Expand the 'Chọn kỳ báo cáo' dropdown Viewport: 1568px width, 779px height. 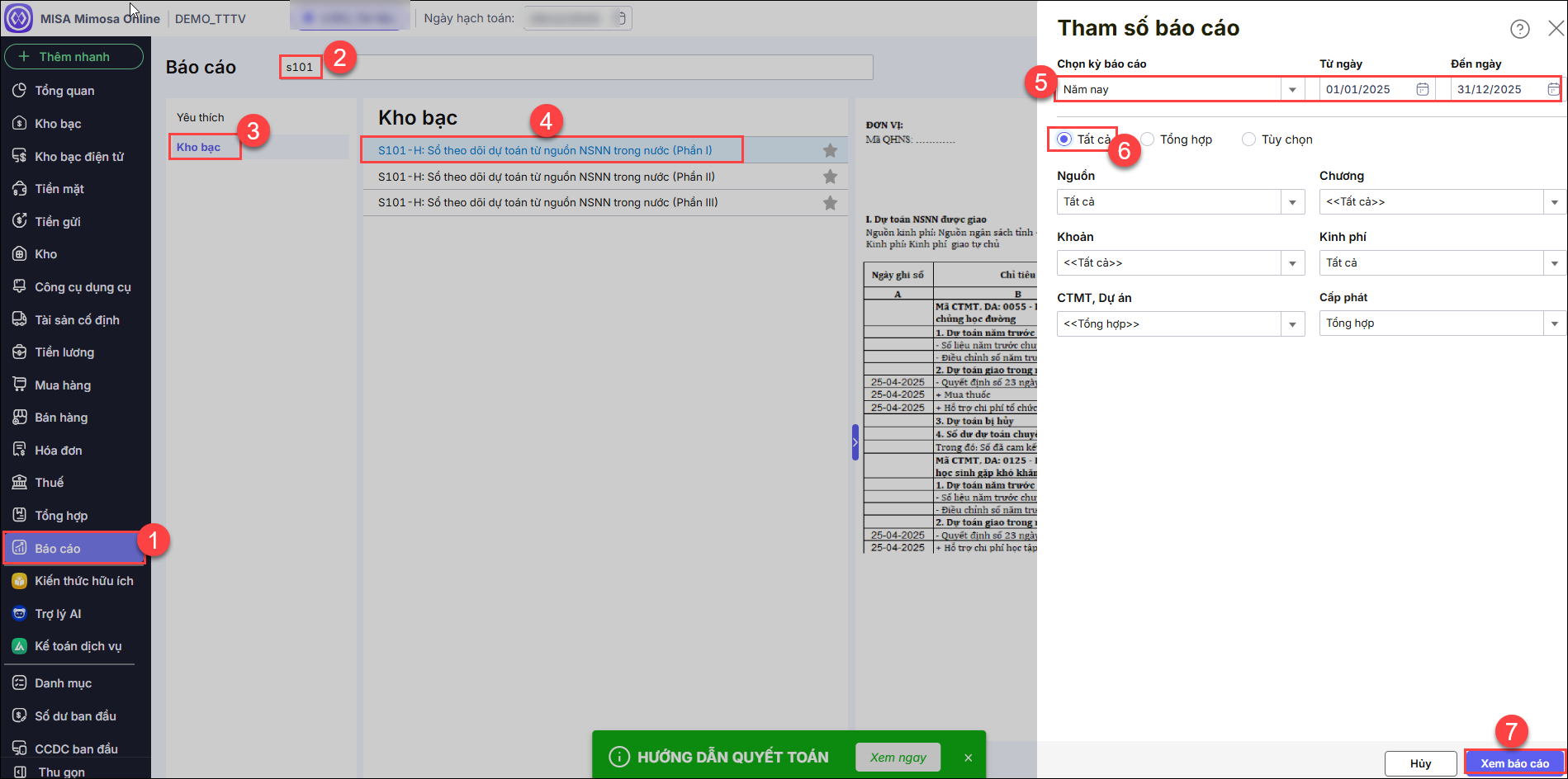pos(1292,89)
